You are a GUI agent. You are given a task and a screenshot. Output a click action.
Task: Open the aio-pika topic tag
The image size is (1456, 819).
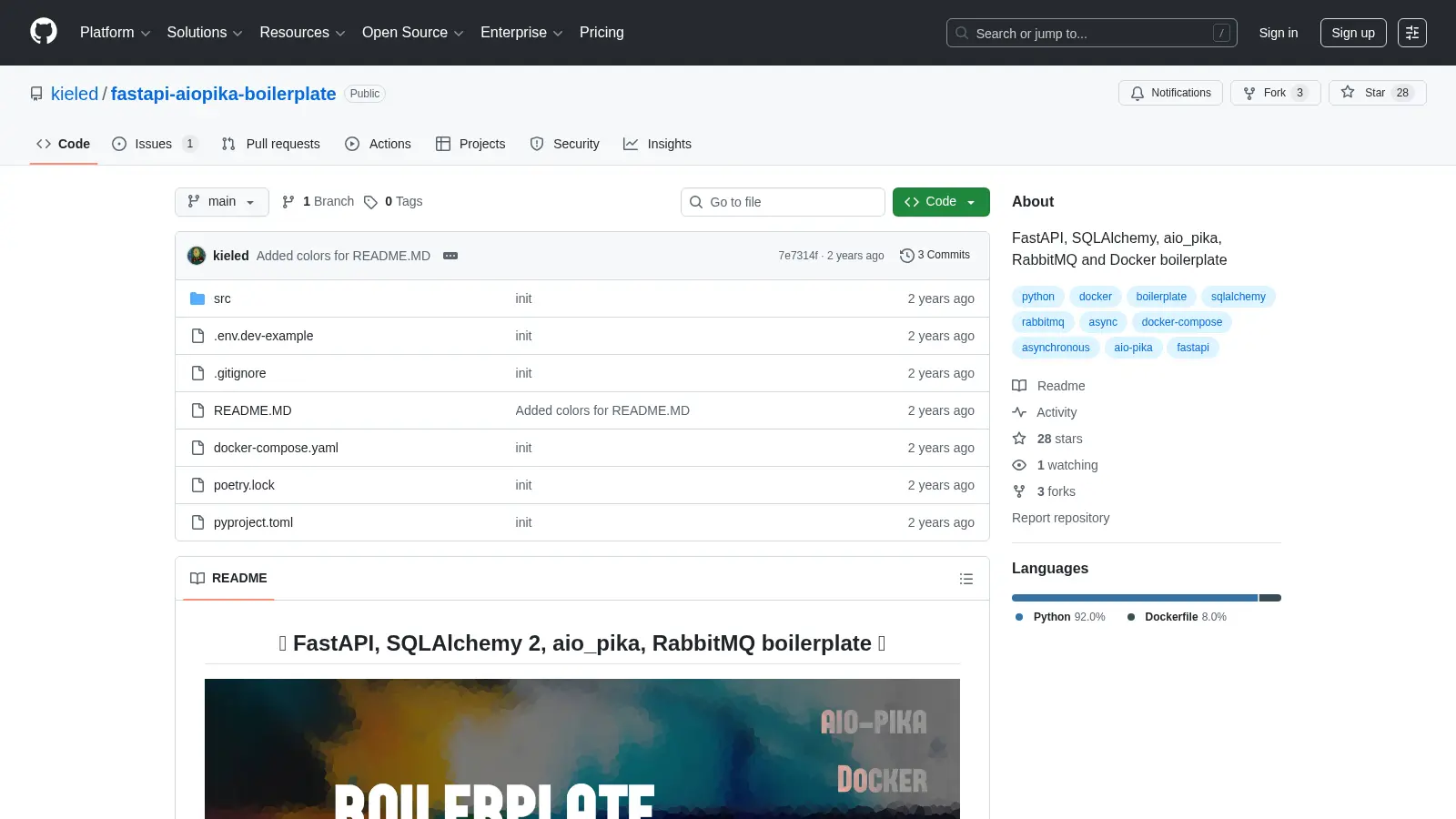tap(1133, 348)
